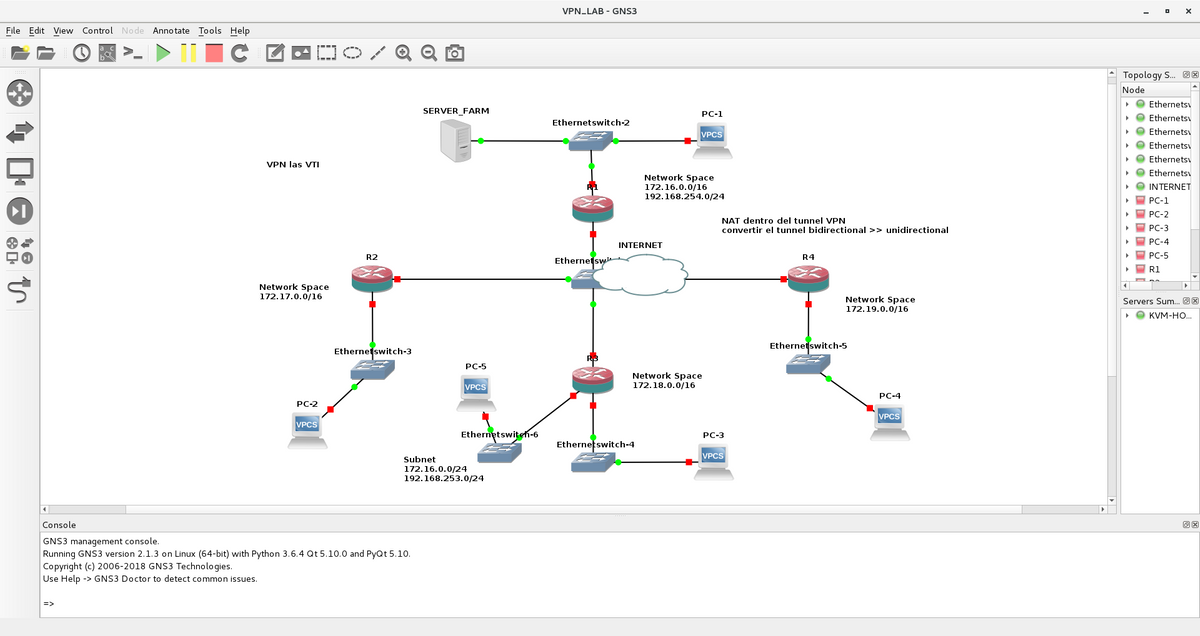
Task: Stop all devices using the red stop icon
Action: [x=213, y=52]
